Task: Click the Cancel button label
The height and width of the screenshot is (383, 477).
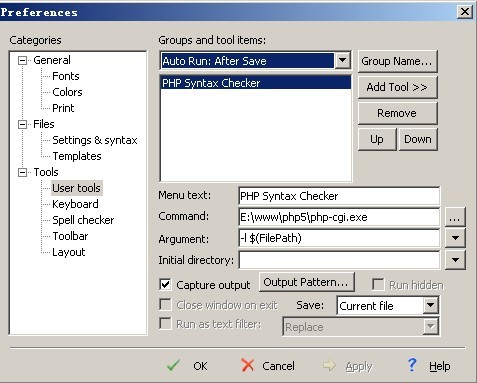Action: 278,366
